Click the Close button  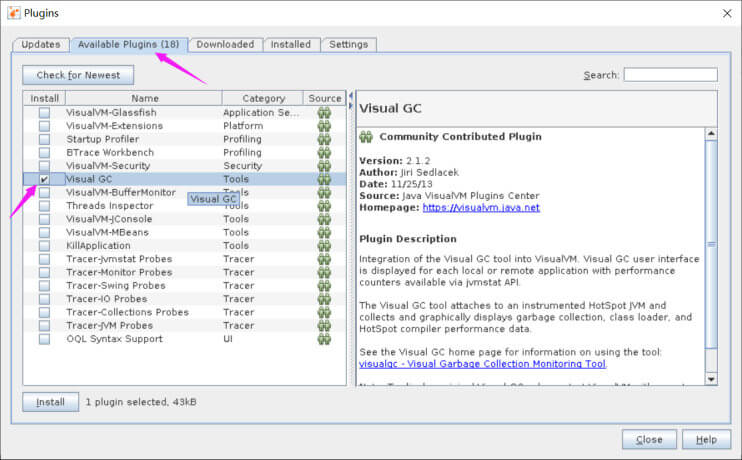pos(649,440)
